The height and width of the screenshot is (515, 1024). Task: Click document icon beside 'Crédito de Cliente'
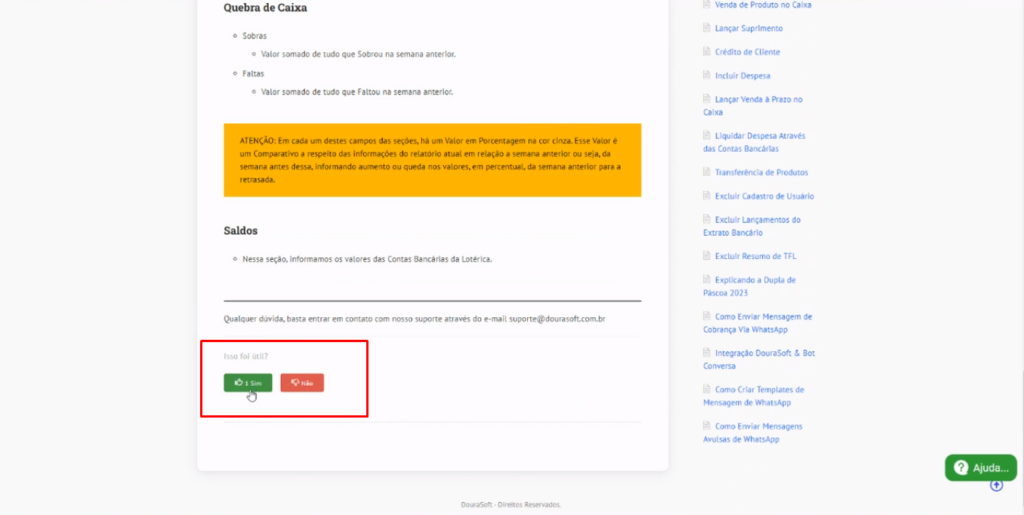707,52
